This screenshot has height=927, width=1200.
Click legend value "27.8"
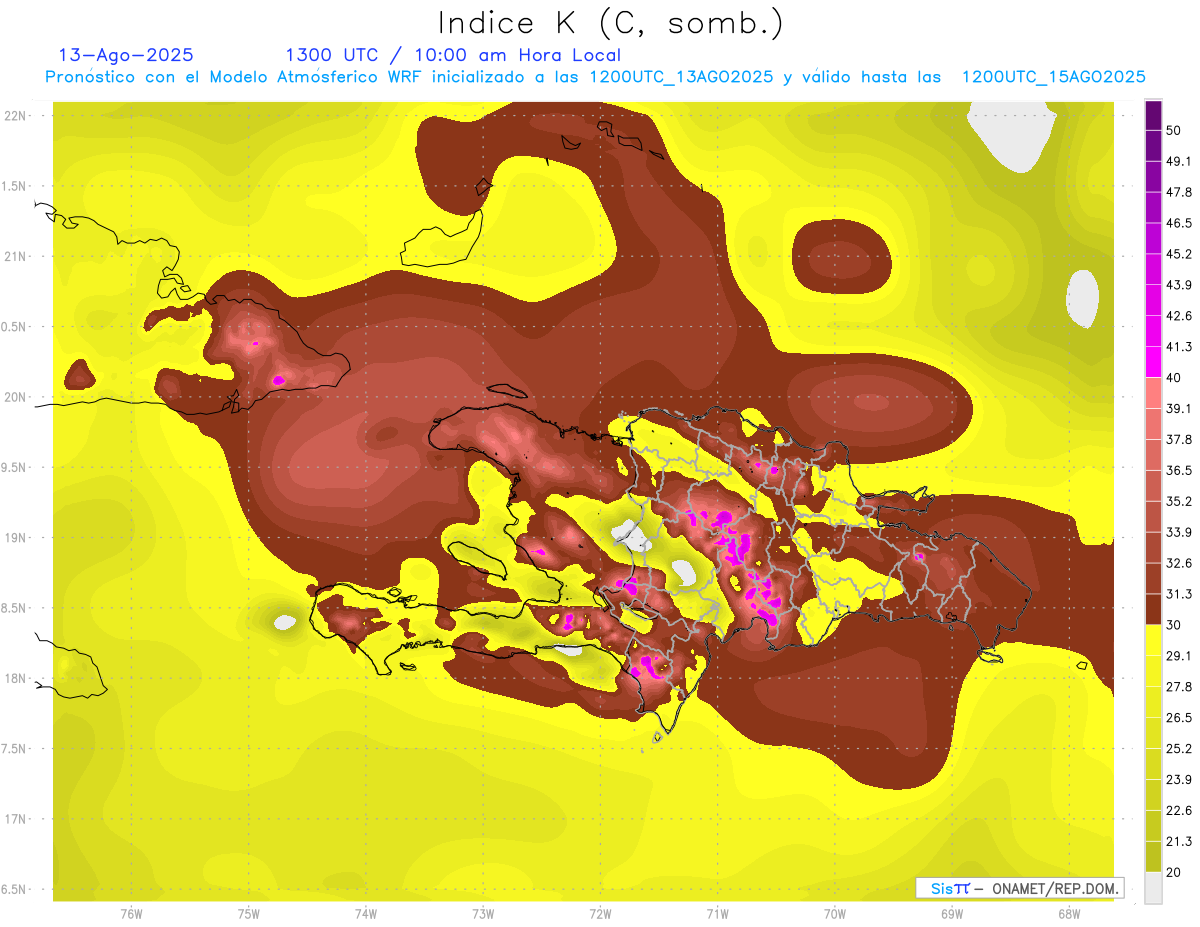coord(1178,686)
